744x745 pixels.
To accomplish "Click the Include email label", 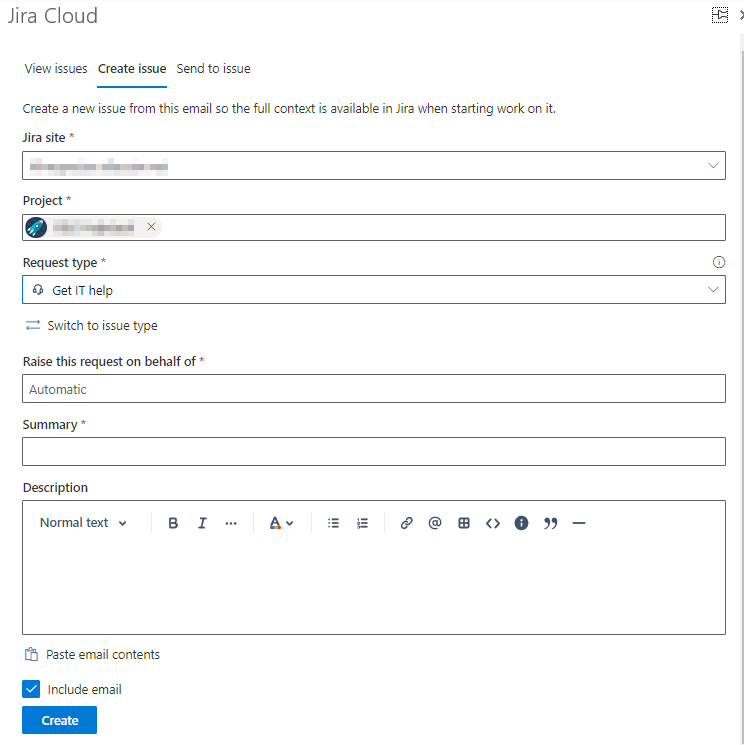I will tap(85, 689).
